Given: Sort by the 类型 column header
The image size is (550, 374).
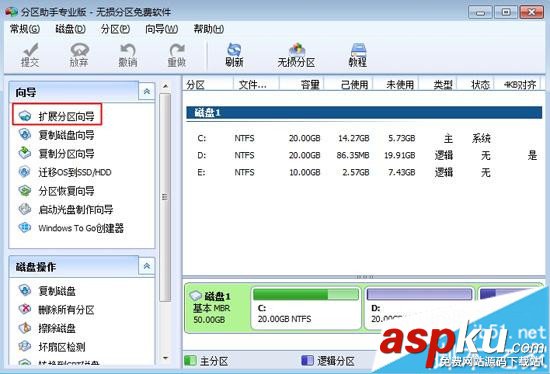Looking at the screenshot, I should (x=438, y=85).
